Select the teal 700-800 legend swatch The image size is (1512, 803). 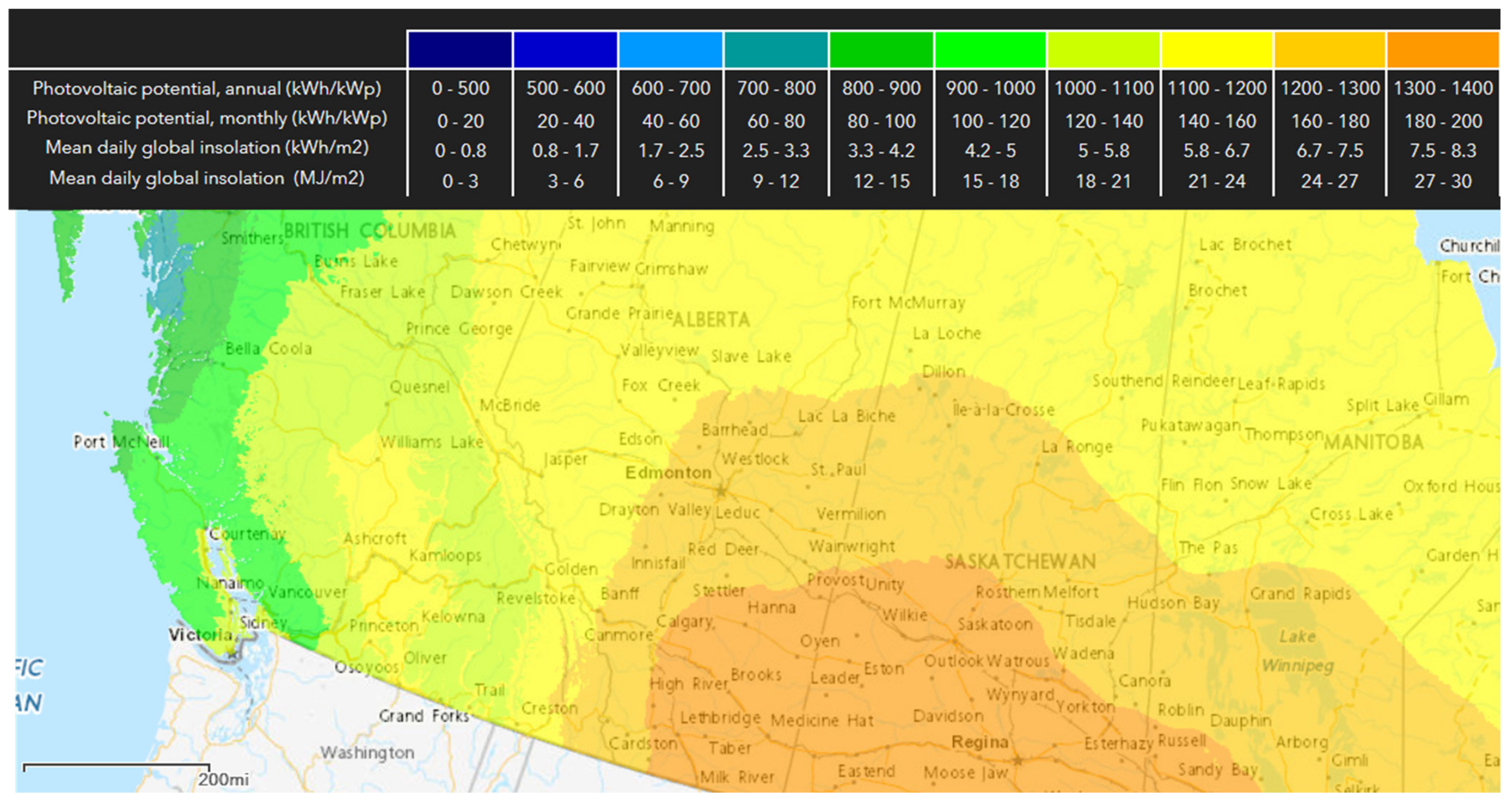coord(776,49)
